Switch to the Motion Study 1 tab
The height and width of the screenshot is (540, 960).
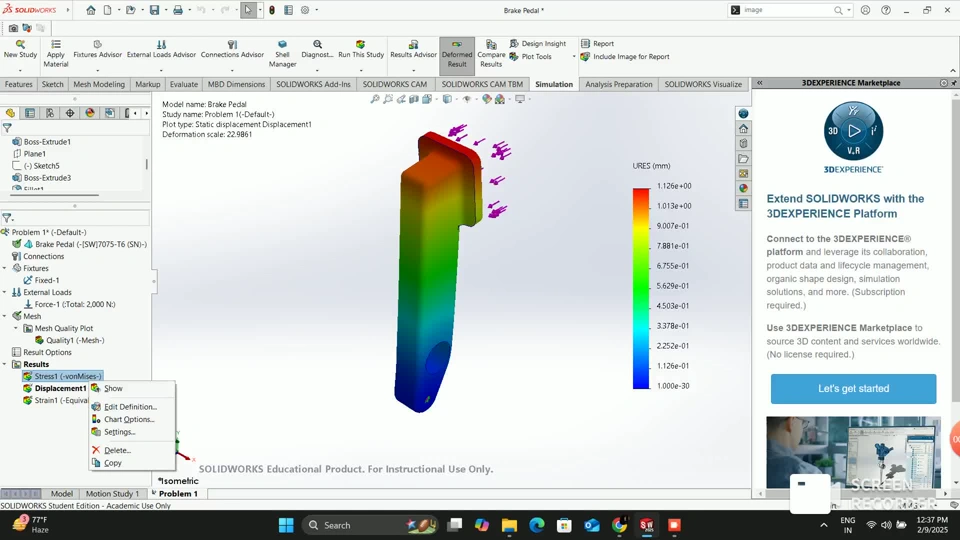(112, 493)
